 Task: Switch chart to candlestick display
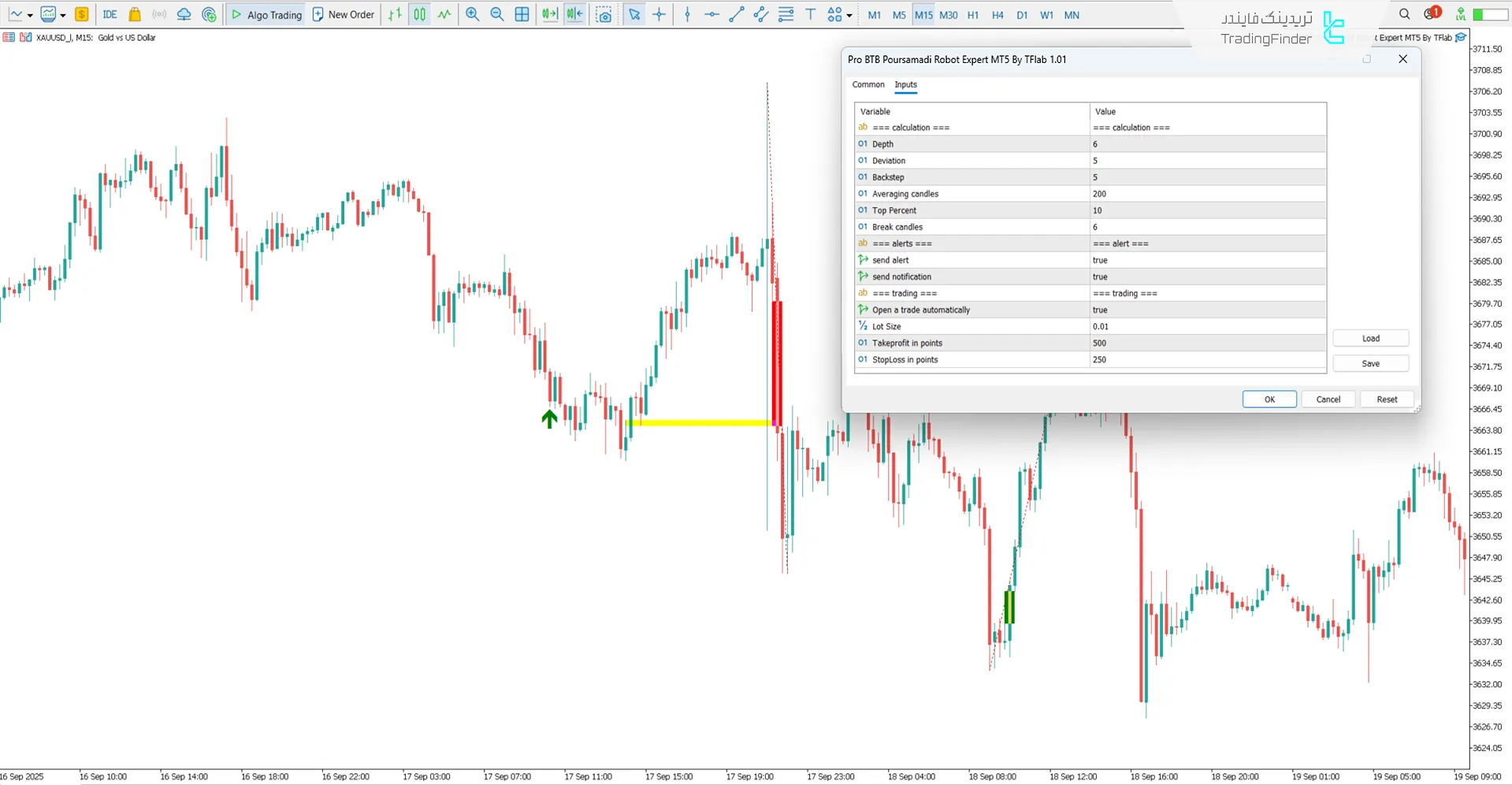pyautogui.click(x=420, y=14)
